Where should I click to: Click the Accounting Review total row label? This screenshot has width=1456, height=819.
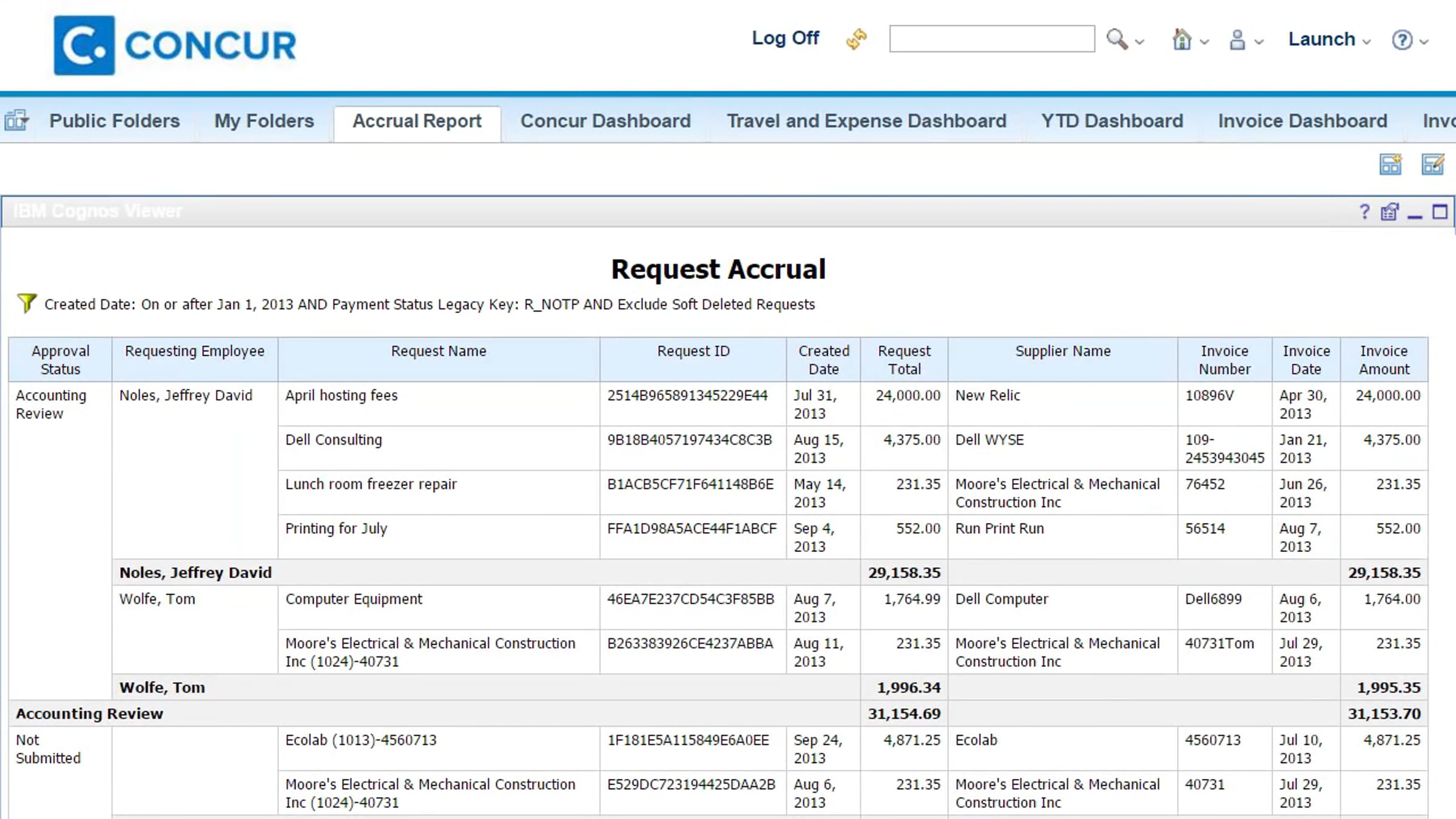click(89, 713)
